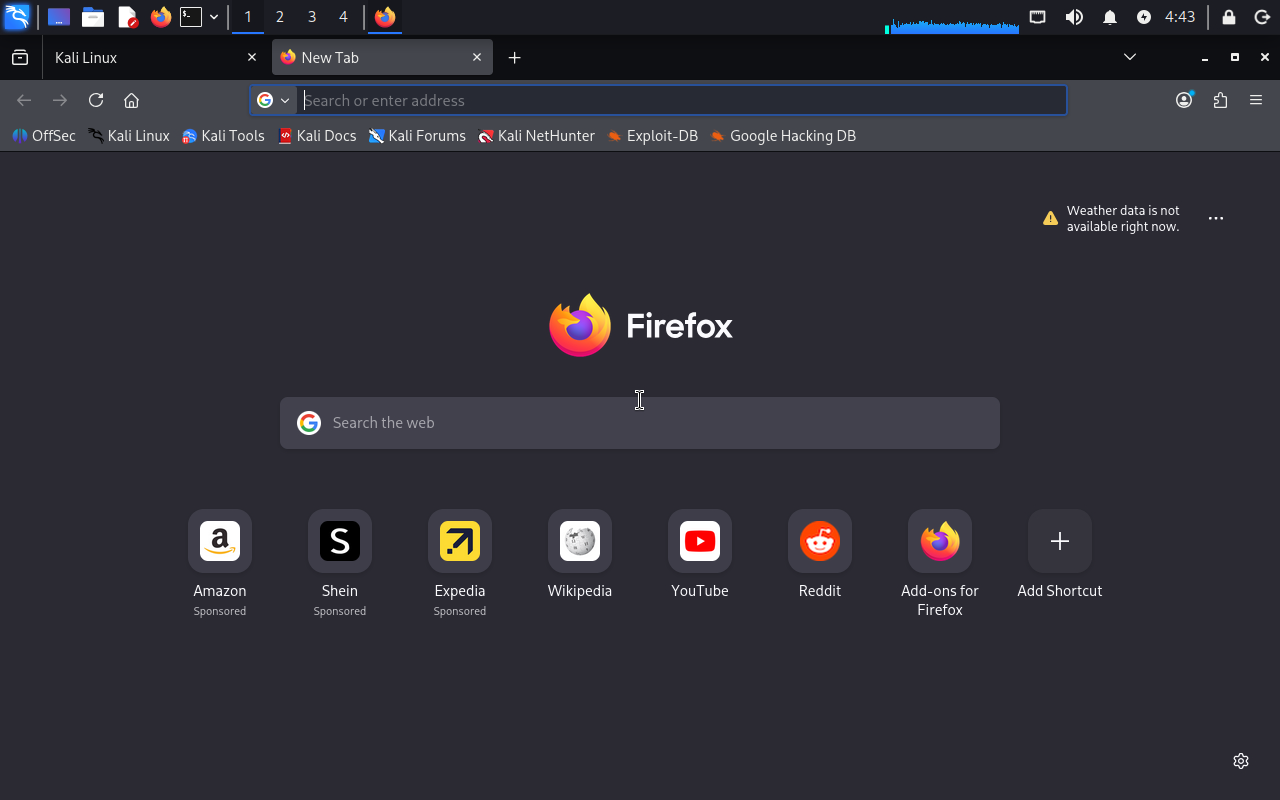
Task: Reload the current page
Action: tap(96, 100)
